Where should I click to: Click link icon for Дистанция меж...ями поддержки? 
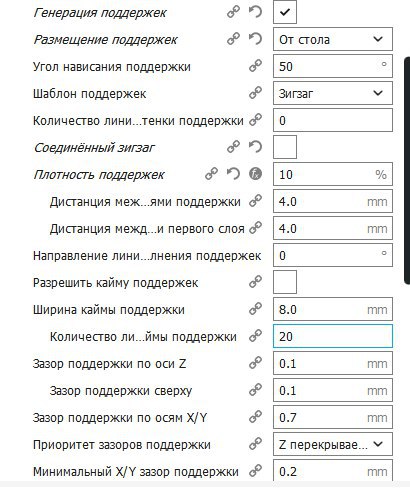(255, 201)
